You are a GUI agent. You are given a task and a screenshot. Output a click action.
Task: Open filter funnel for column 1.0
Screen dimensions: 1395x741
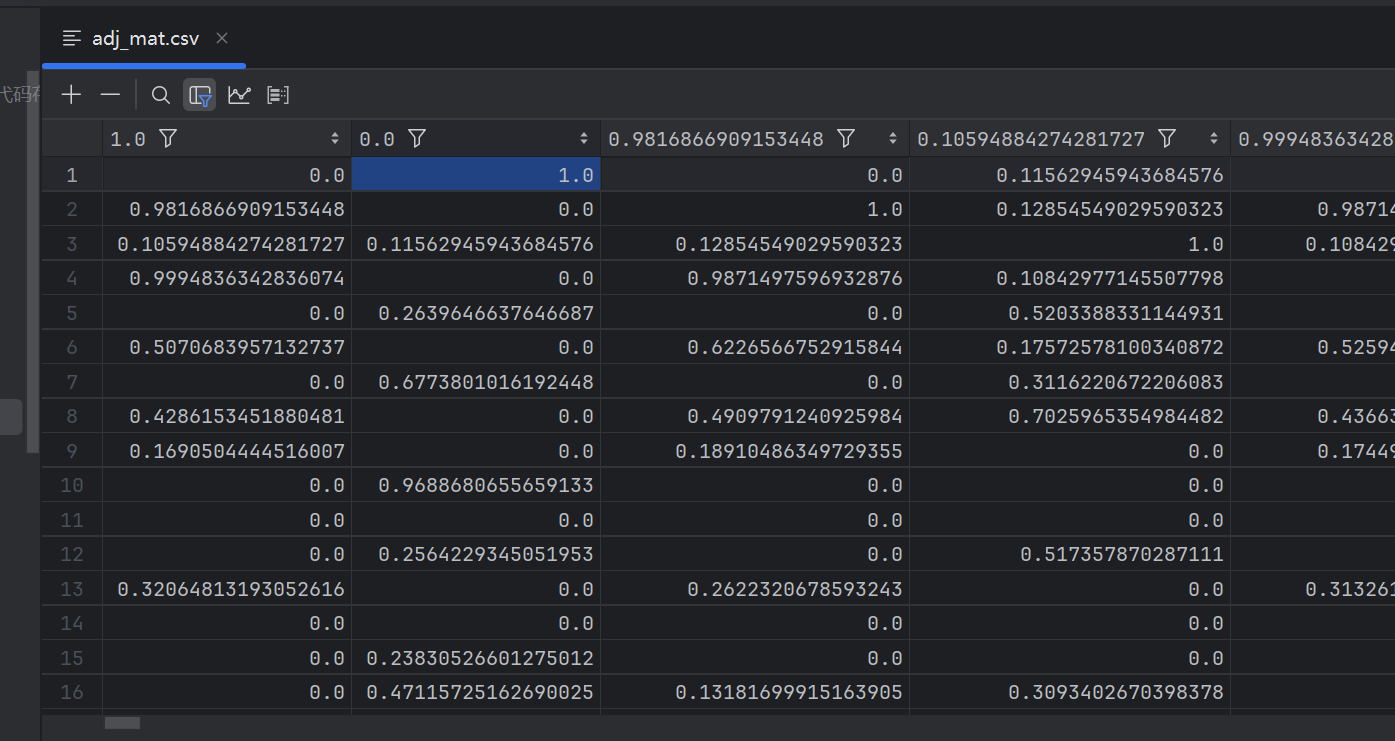168,138
